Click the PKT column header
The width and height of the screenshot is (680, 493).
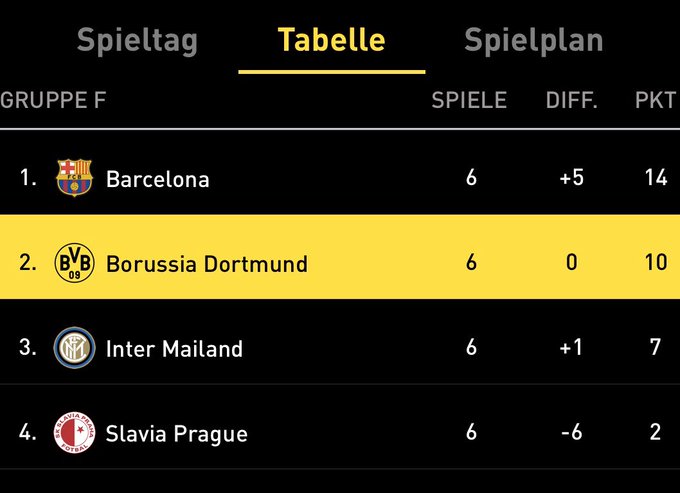[655, 100]
